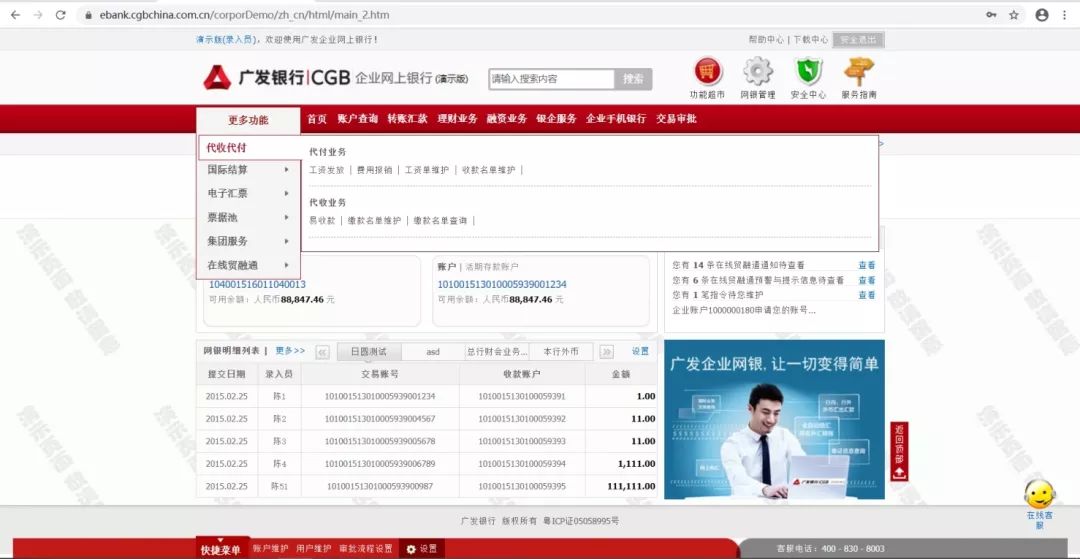The image size is (1080, 559).
Task: Click the 广发企业网银 promotional banner
Action: click(x=774, y=419)
